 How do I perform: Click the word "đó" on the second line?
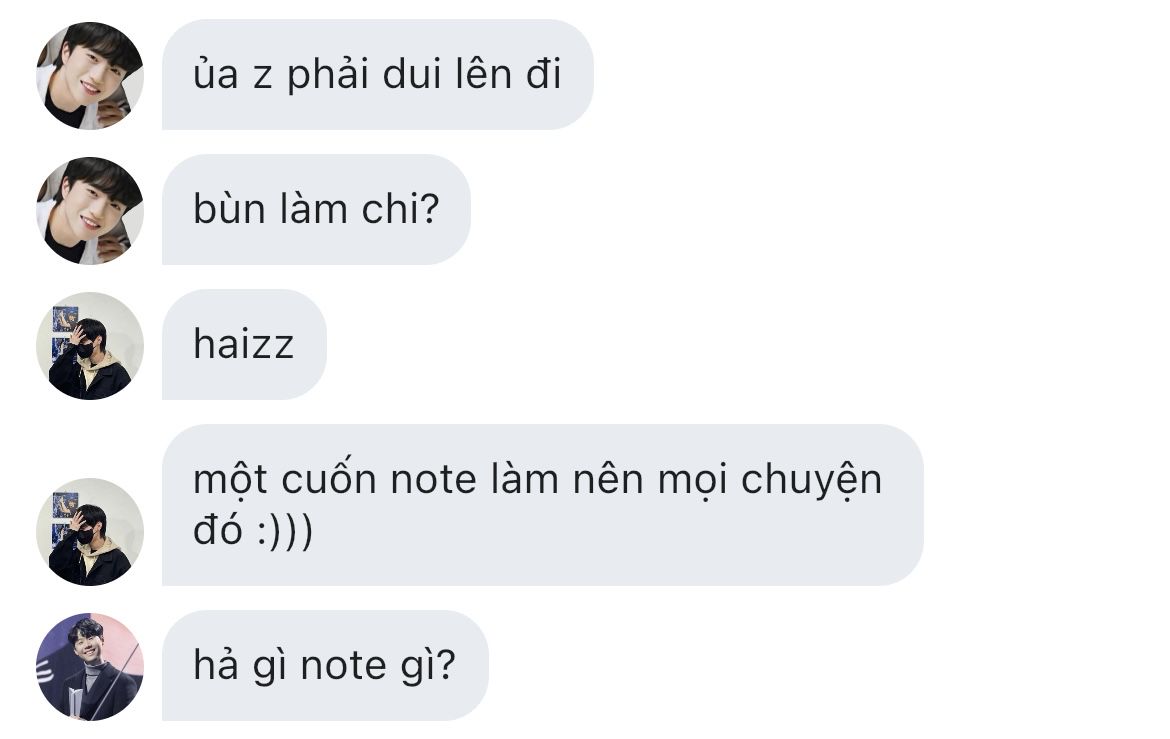tap(218, 530)
